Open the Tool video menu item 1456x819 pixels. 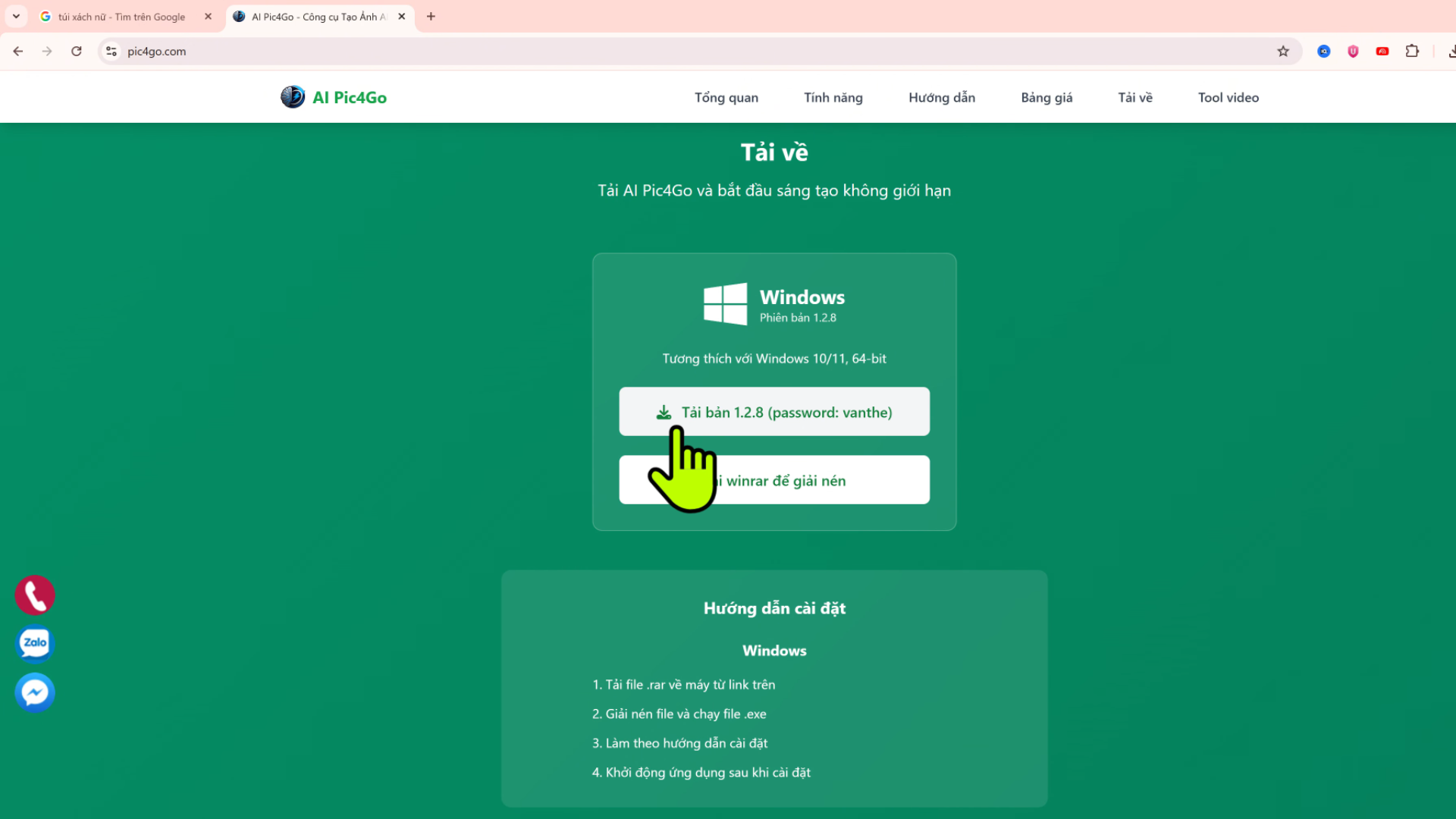point(1228,98)
